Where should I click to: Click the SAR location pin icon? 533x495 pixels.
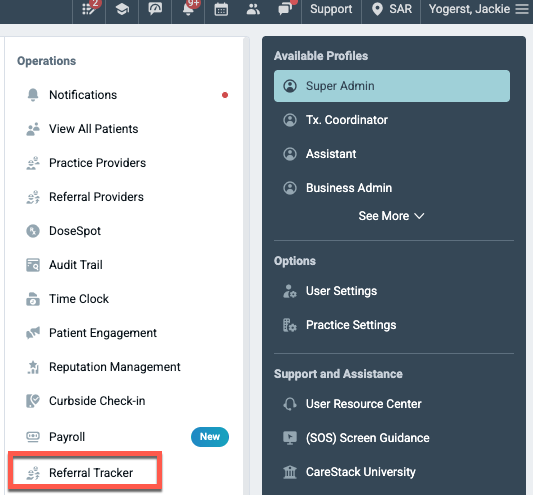click(377, 9)
